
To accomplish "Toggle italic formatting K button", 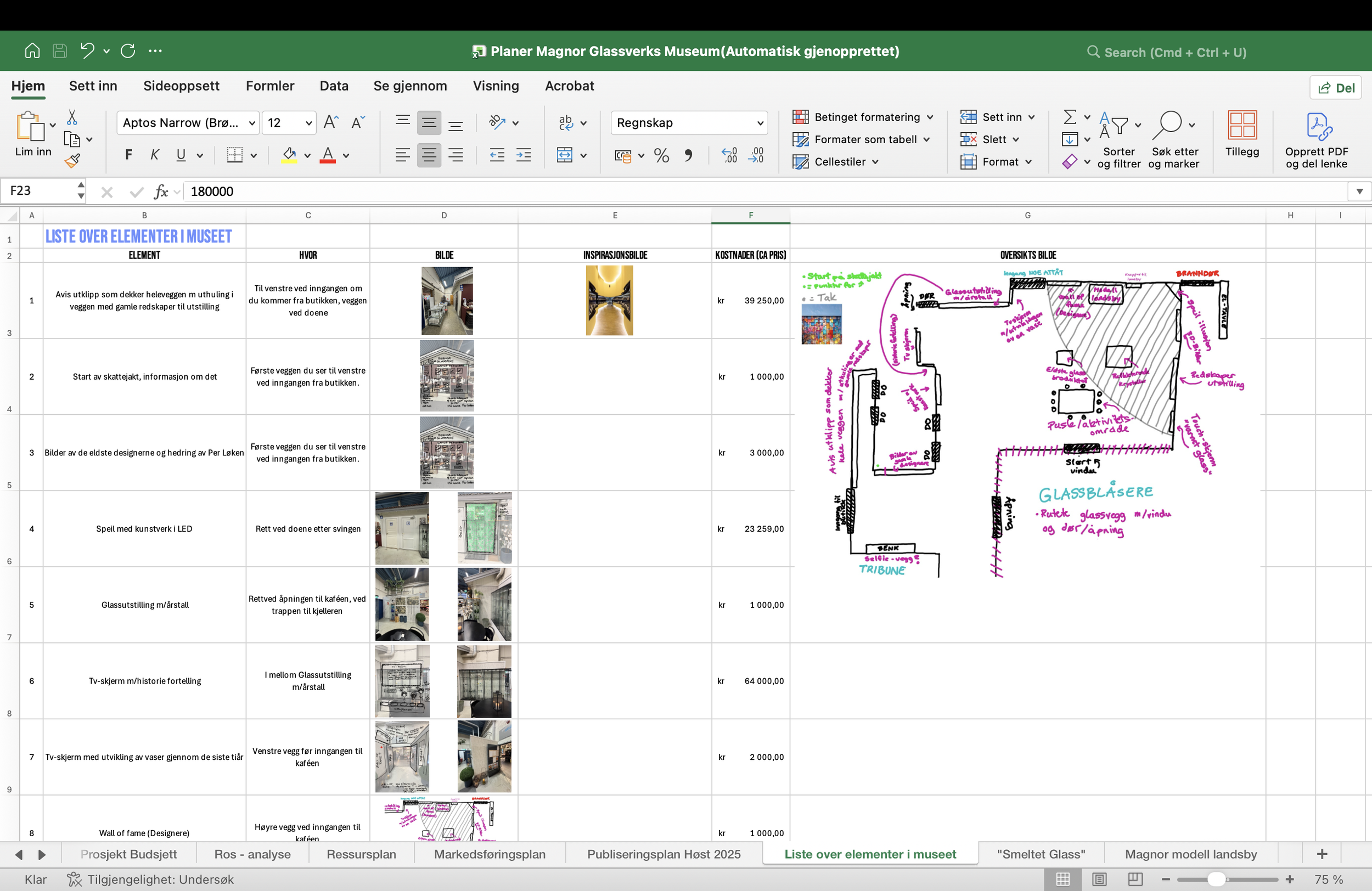I will click(155, 155).
